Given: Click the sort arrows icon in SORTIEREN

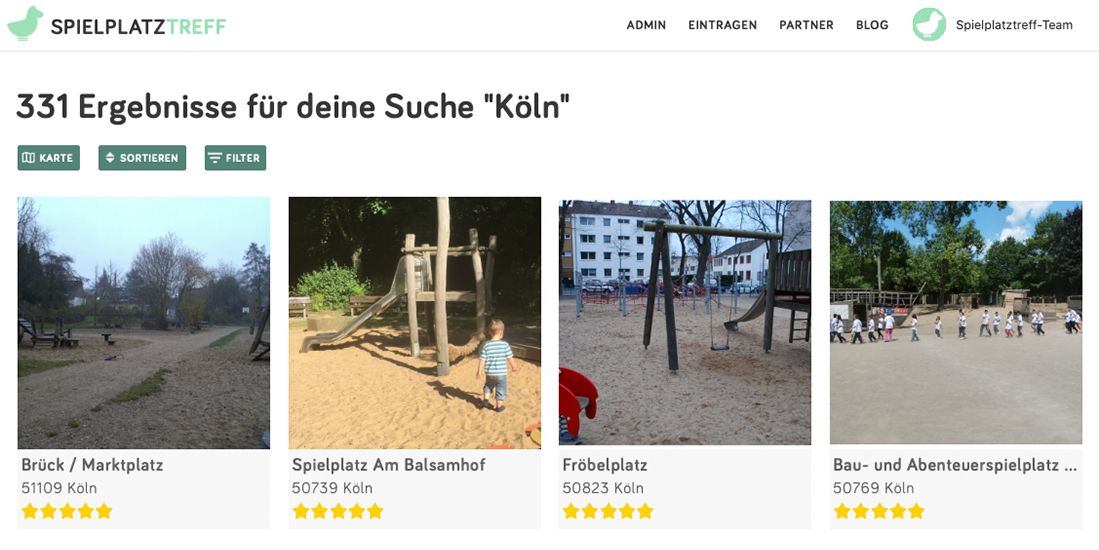Looking at the screenshot, I should (110, 158).
